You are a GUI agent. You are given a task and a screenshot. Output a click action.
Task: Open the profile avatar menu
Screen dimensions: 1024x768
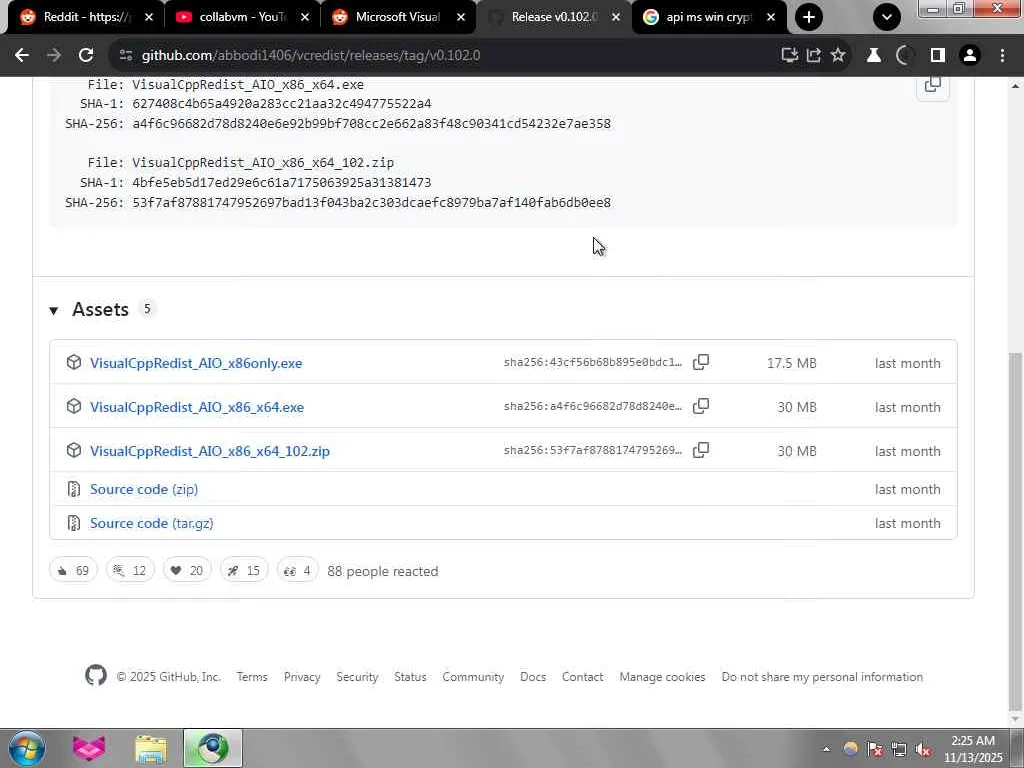[970, 56]
